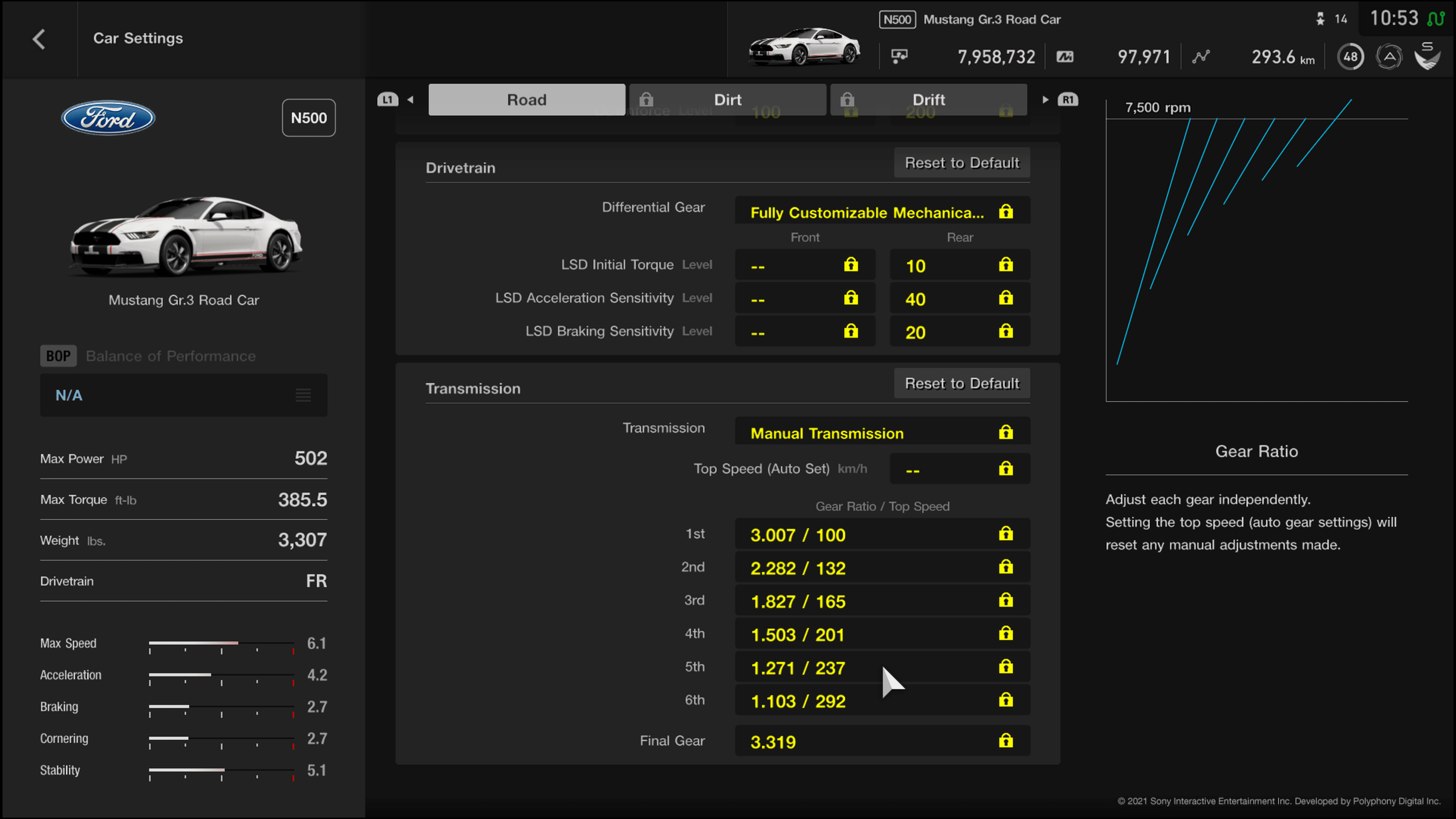Click lock on rear LSD Acceleration Sensitivity
The width and height of the screenshot is (1456, 819).
click(x=1006, y=298)
